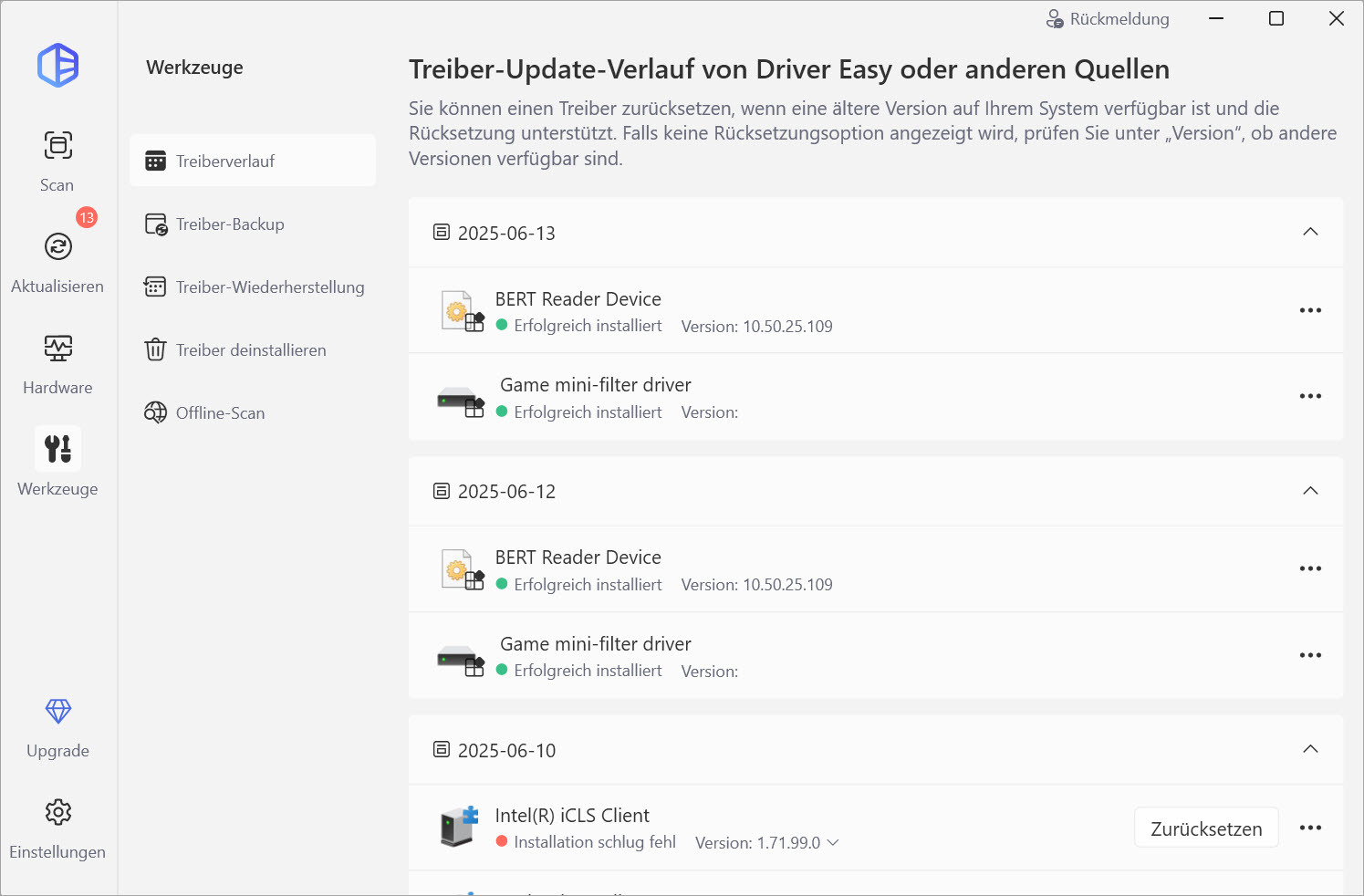The height and width of the screenshot is (896, 1364).
Task: Click the Rückmeldung person icon
Action: pyautogui.click(x=1055, y=19)
